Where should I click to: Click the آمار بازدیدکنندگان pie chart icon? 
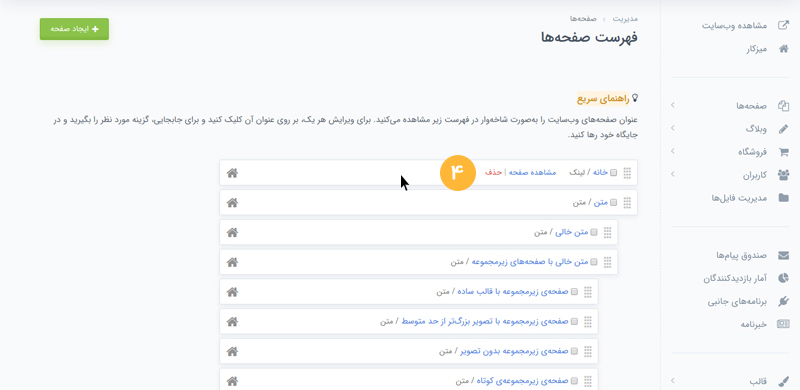[783, 278]
